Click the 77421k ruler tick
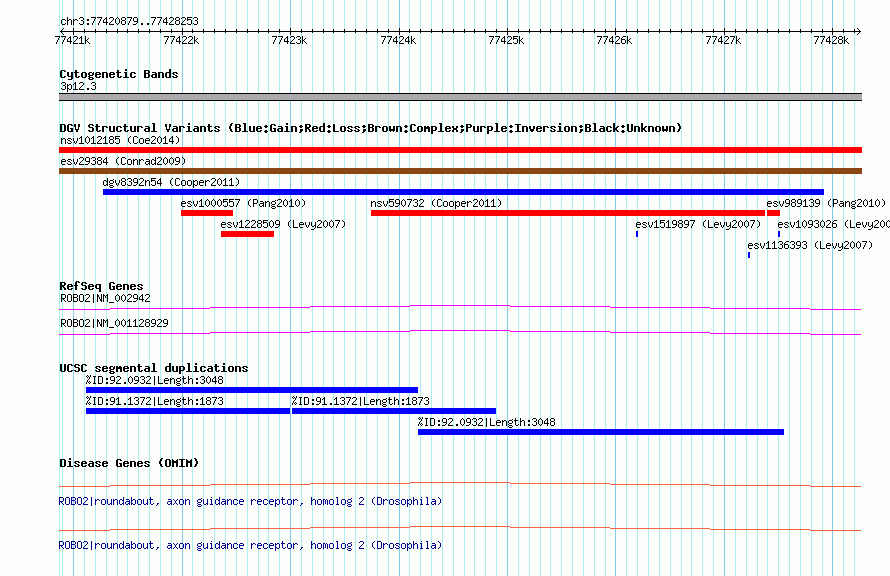 click(72, 40)
